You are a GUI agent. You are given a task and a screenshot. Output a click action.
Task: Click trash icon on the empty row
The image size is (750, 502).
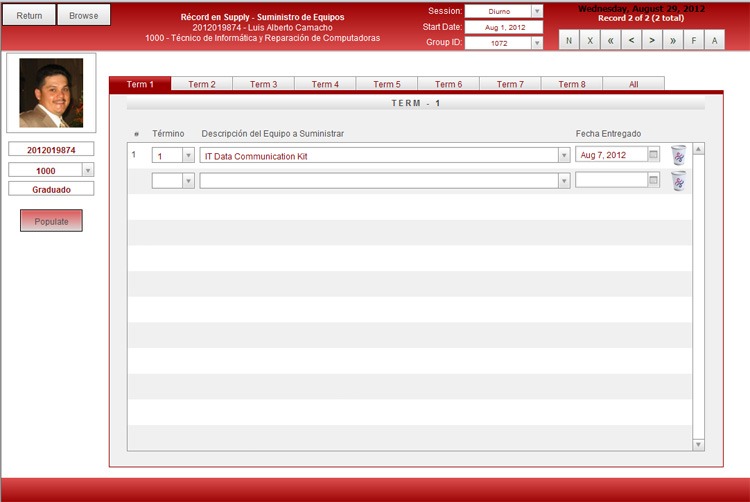[678, 181]
